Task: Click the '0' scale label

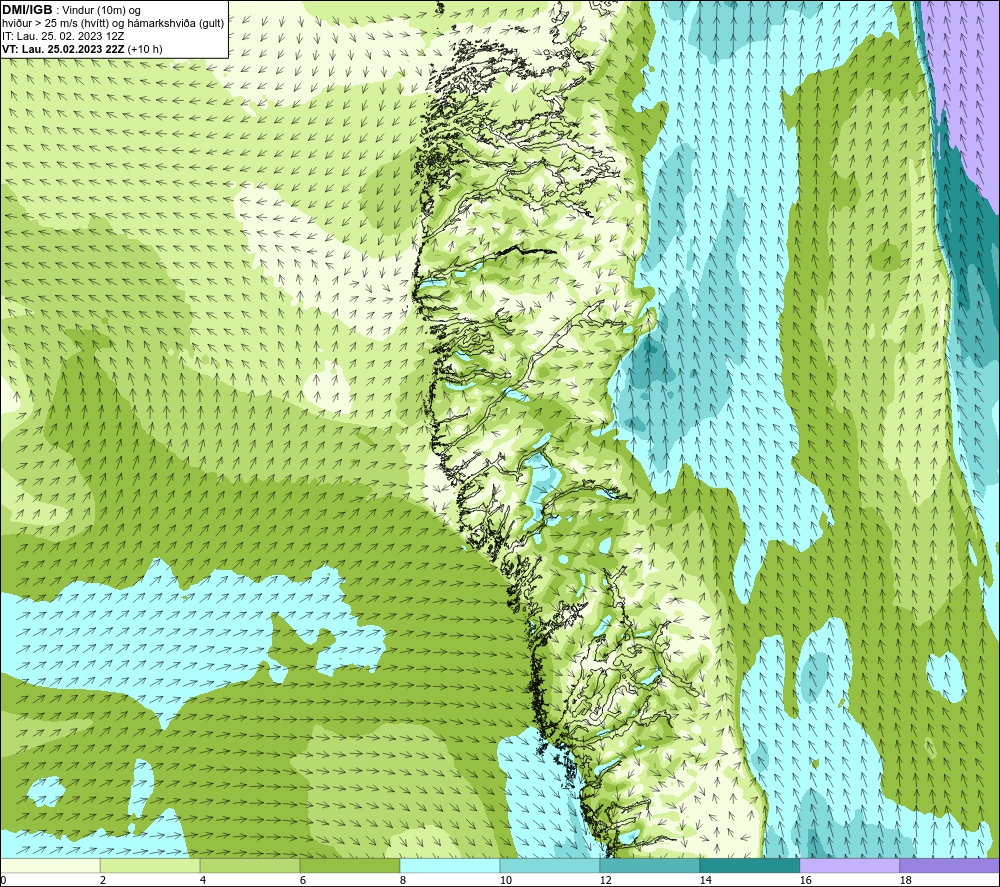Action: (x=3, y=881)
